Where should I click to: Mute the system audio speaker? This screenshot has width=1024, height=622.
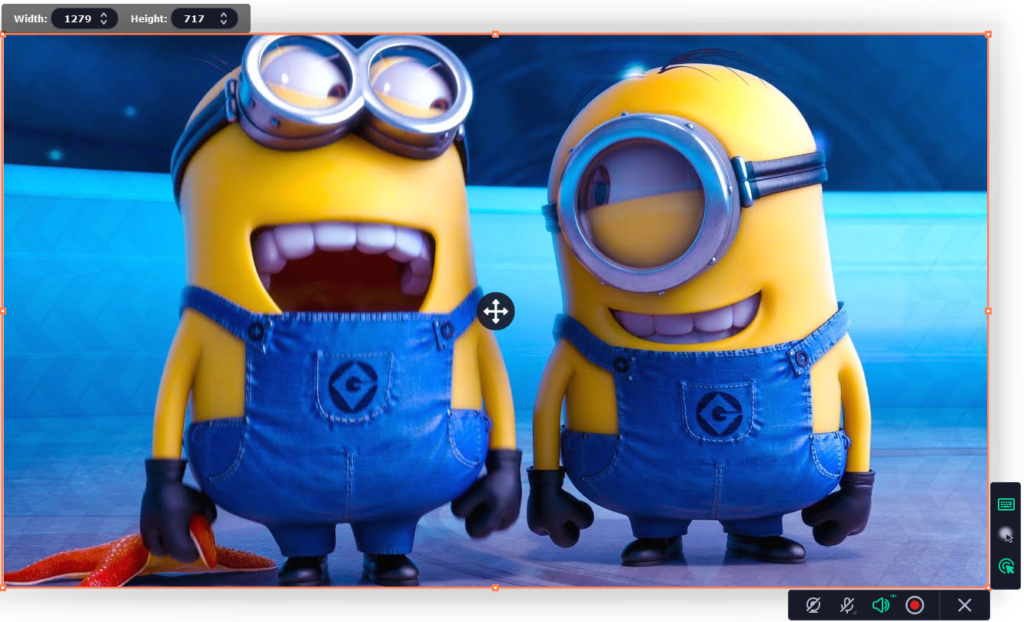pyautogui.click(x=882, y=605)
